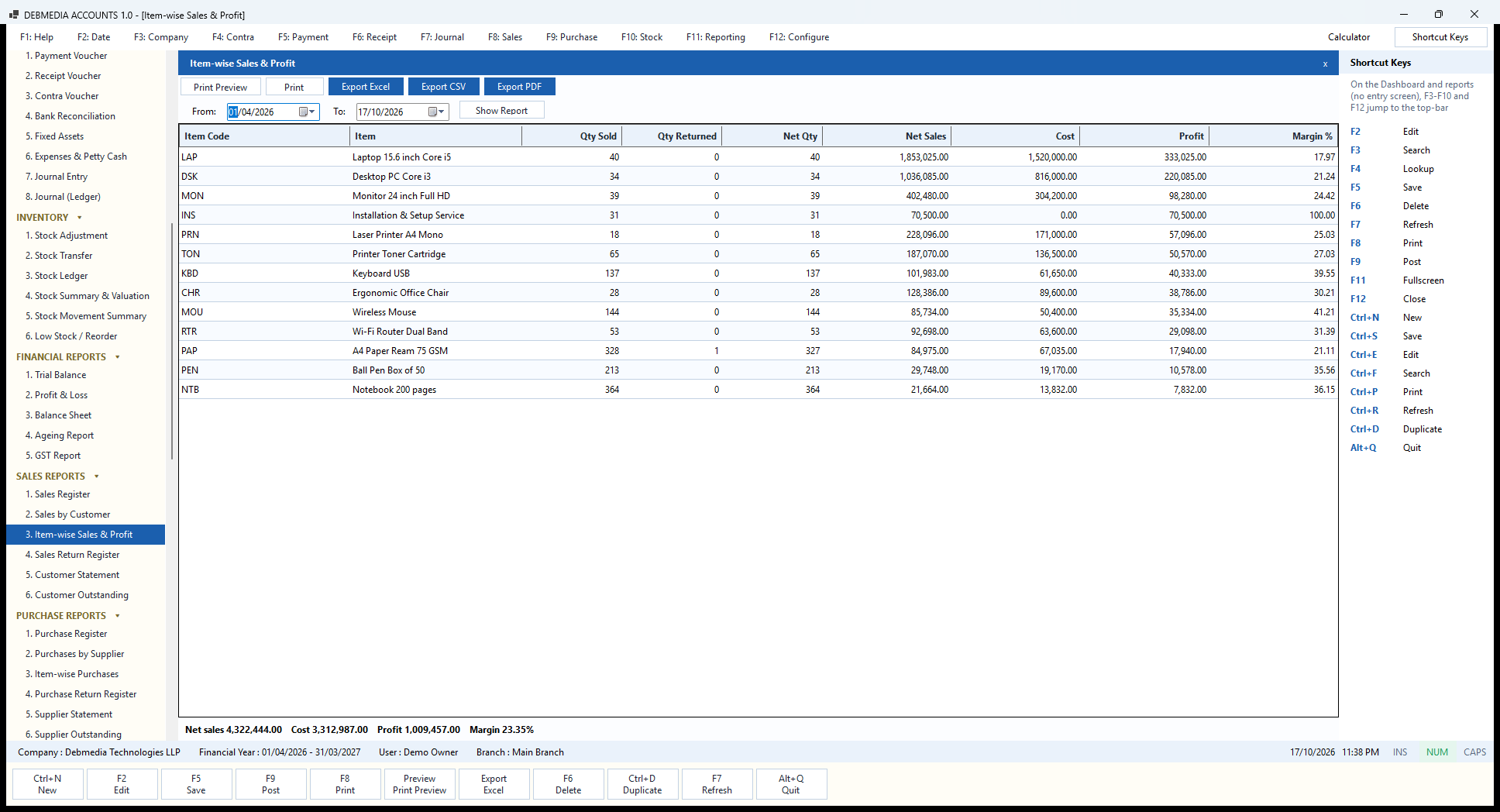Select the A4 Paper Ream 75 GSM row
The image size is (1500, 812).
759,351
